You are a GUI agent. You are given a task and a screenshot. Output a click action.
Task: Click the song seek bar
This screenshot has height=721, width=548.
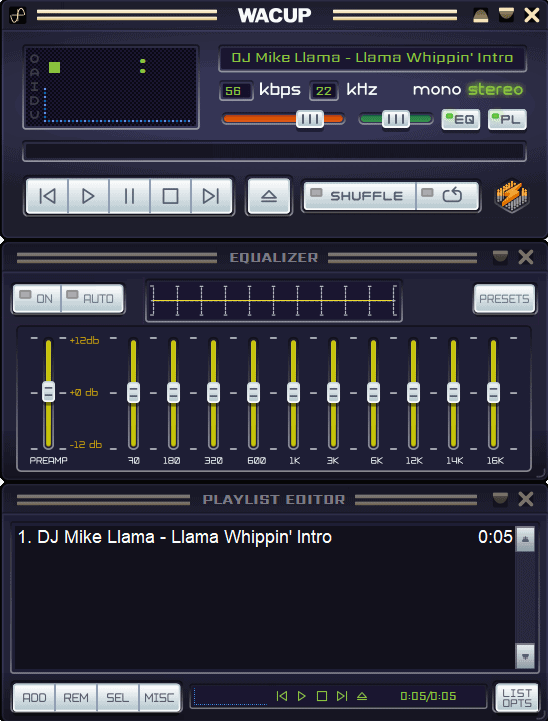click(274, 152)
